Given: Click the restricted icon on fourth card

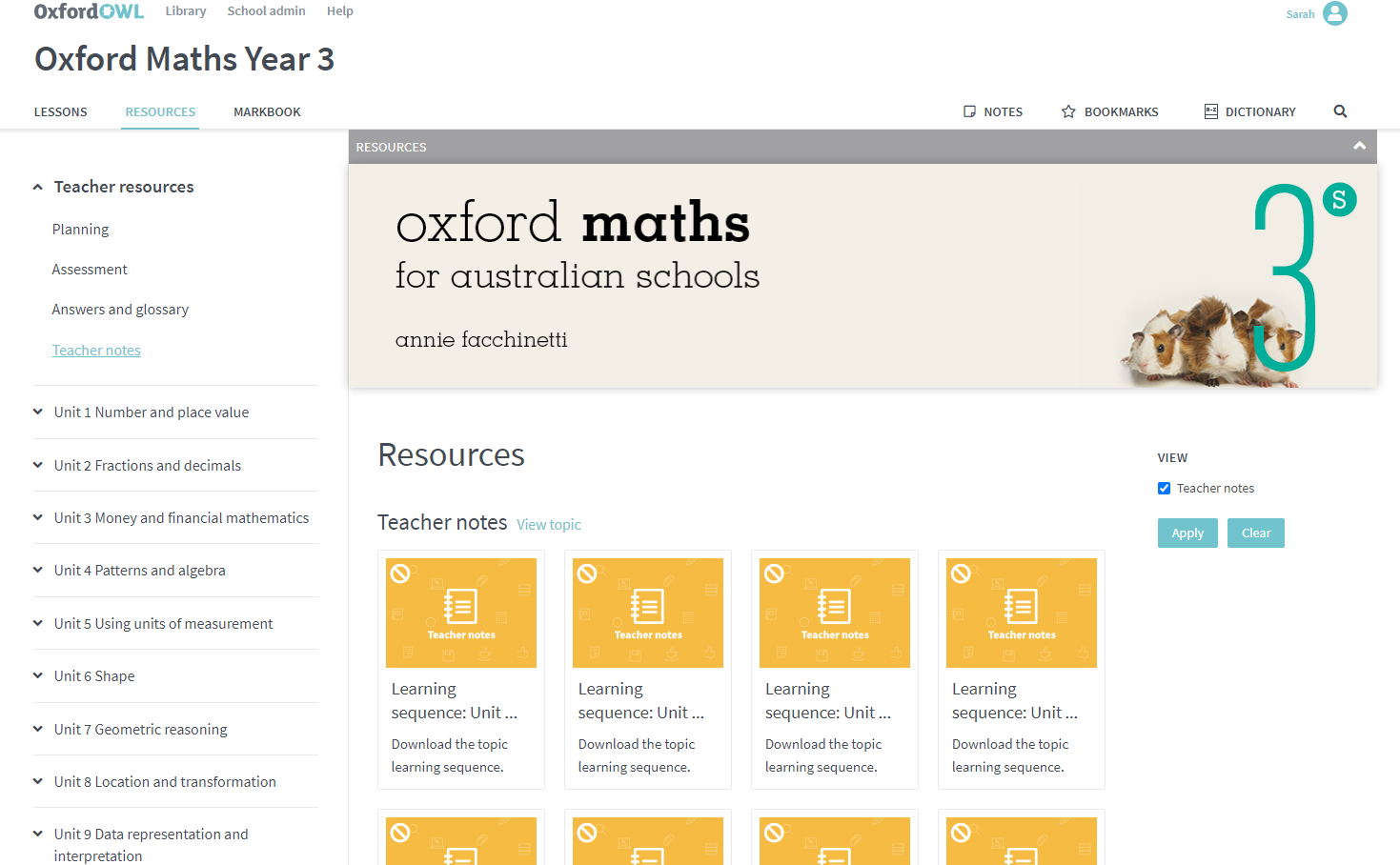Looking at the screenshot, I should [x=962, y=573].
